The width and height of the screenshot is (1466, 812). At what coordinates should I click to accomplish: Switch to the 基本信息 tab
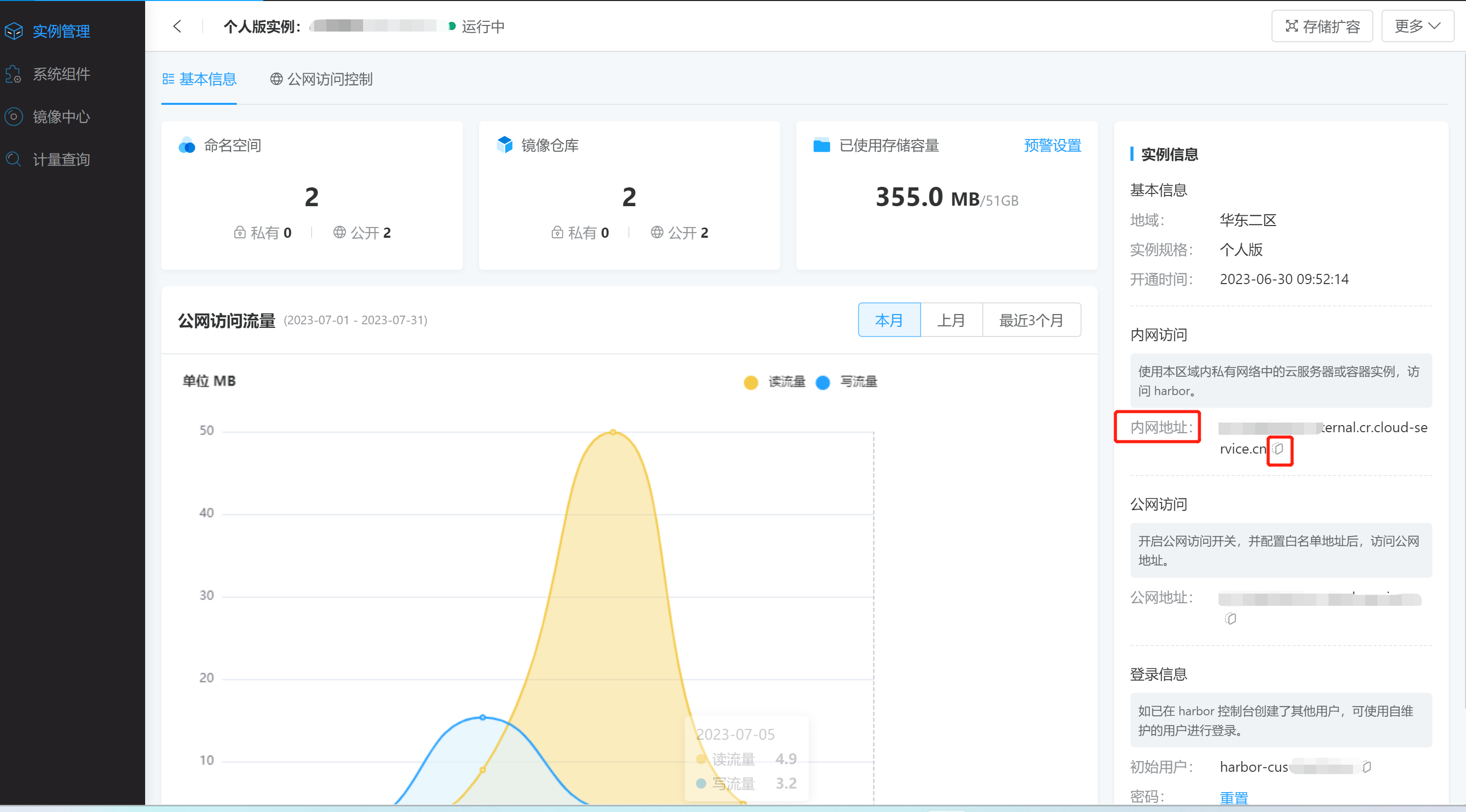(x=199, y=79)
